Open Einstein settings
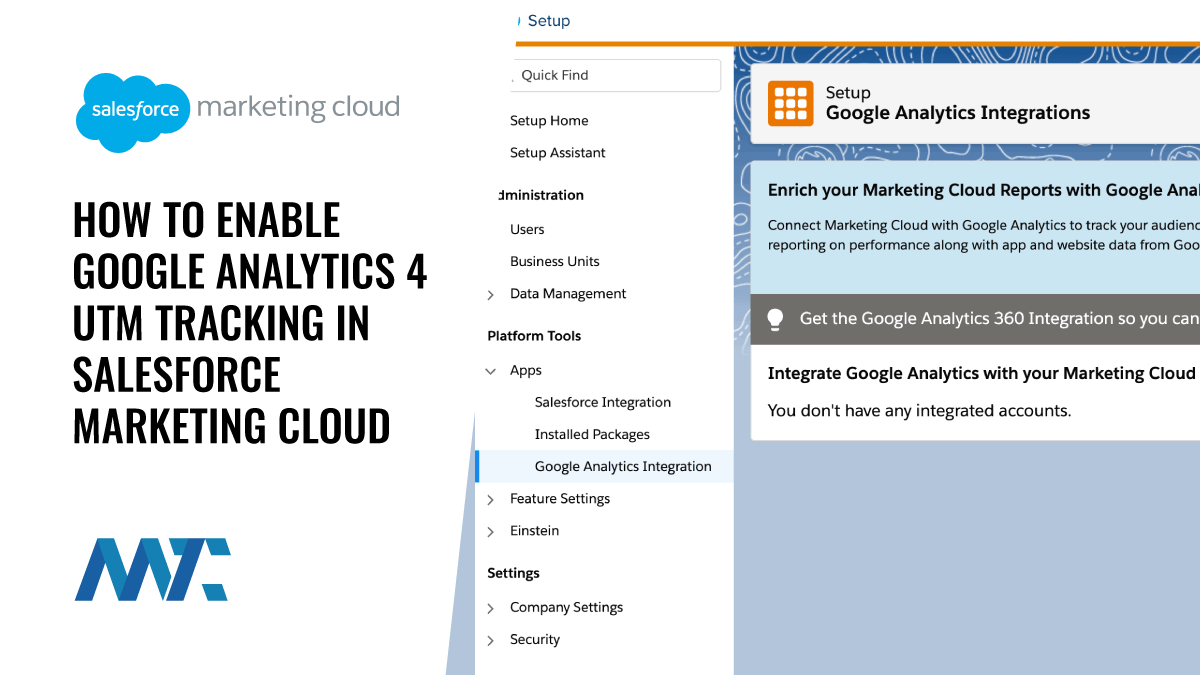This screenshot has width=1200, height=675. coord(535,530)
